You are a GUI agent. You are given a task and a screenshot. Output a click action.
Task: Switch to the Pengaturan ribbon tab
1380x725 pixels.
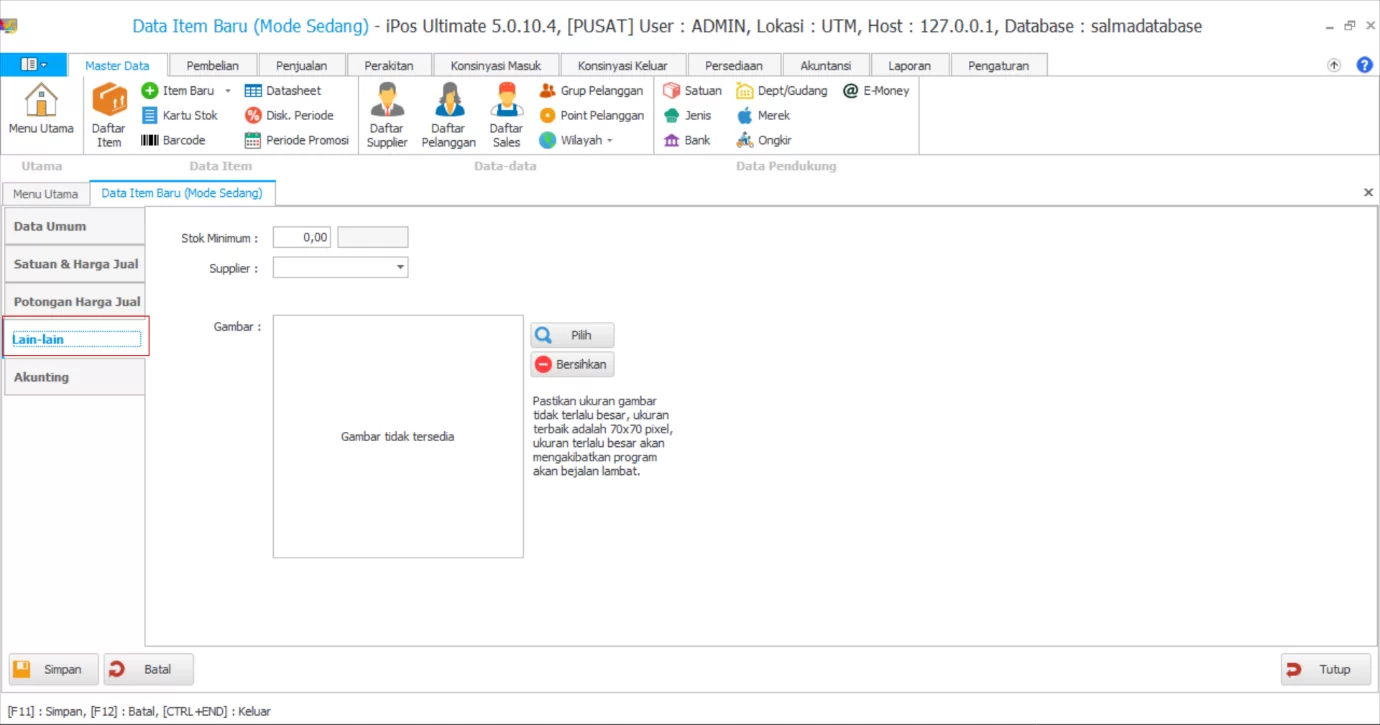click(999, 65)
